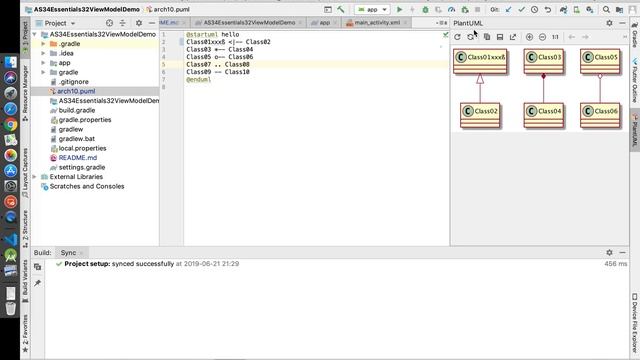Collapse the AS34Essentials32ViewModelDemo root node

click(x=35, y=35)
